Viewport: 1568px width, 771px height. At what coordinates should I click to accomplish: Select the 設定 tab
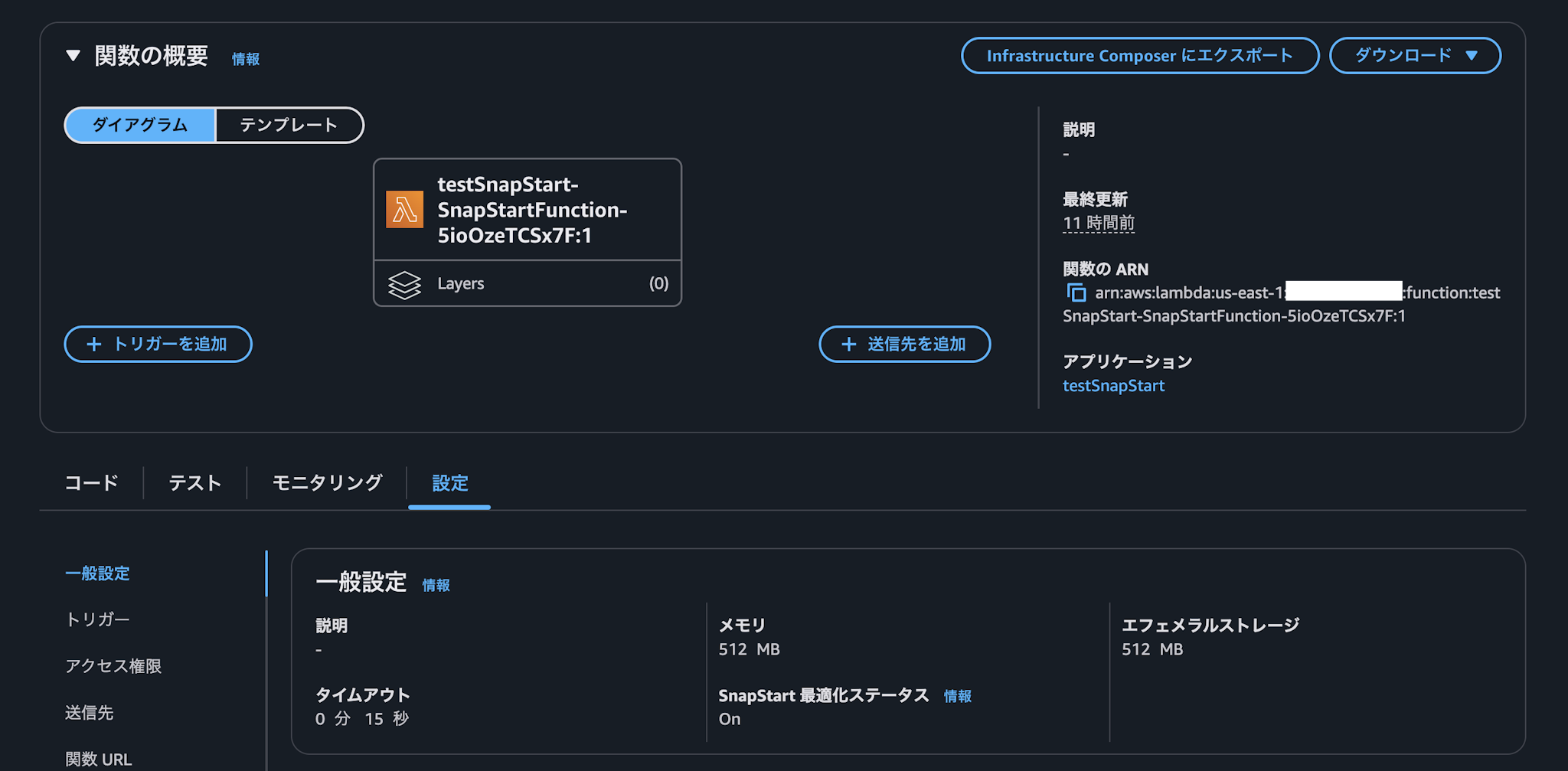(x=449, y=483)
